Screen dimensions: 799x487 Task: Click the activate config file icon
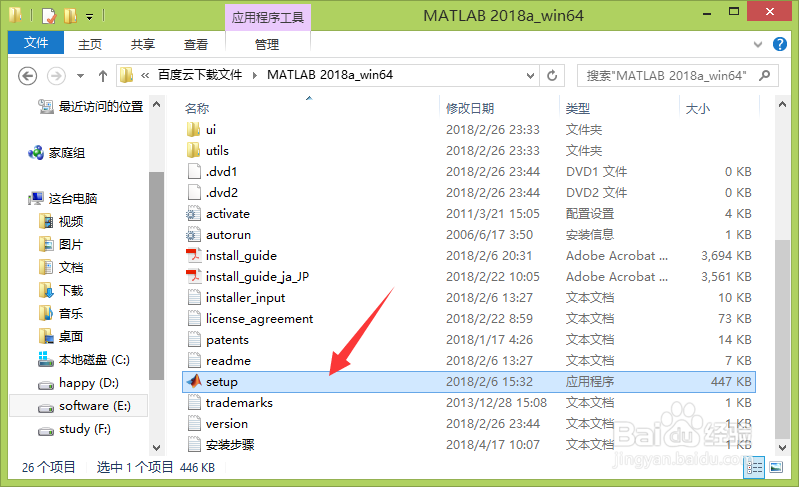click(x=193, y=213)
